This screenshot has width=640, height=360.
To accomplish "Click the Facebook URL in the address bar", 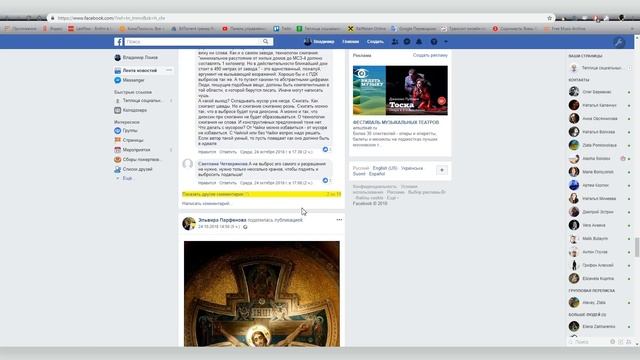I will [111, 18].
